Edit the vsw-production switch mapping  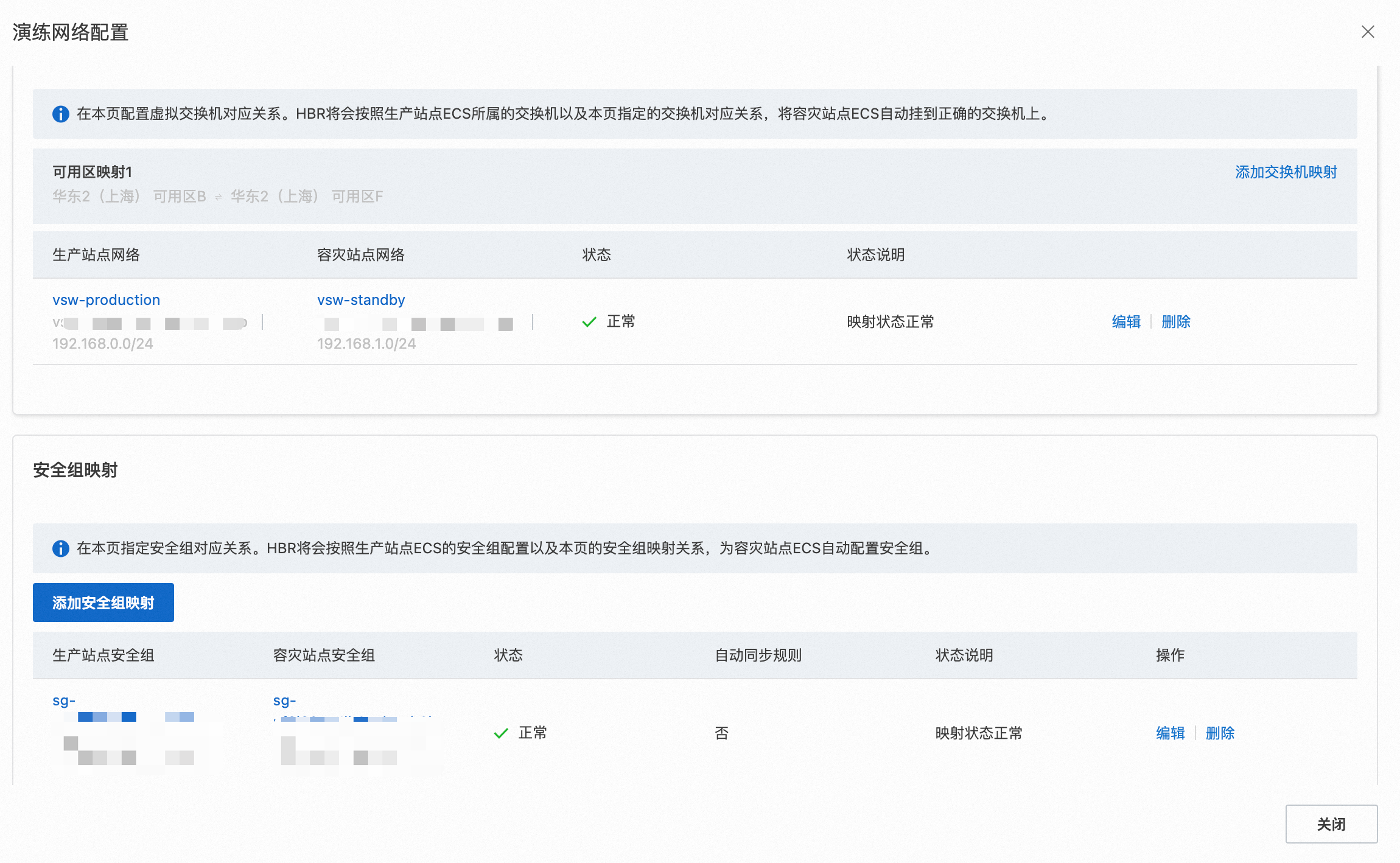1126,322
